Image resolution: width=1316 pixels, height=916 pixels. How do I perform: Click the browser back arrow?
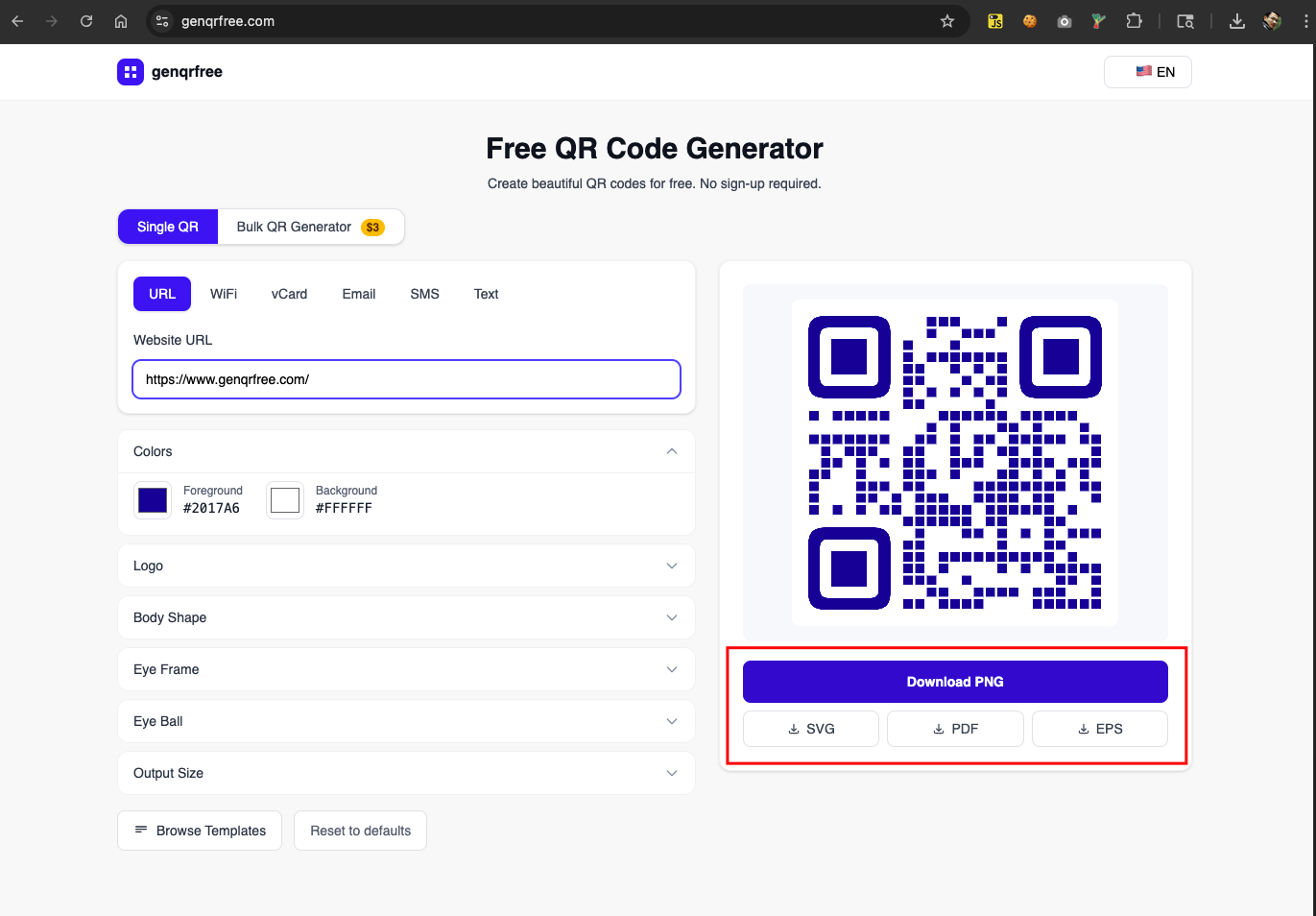click(17, 21)
